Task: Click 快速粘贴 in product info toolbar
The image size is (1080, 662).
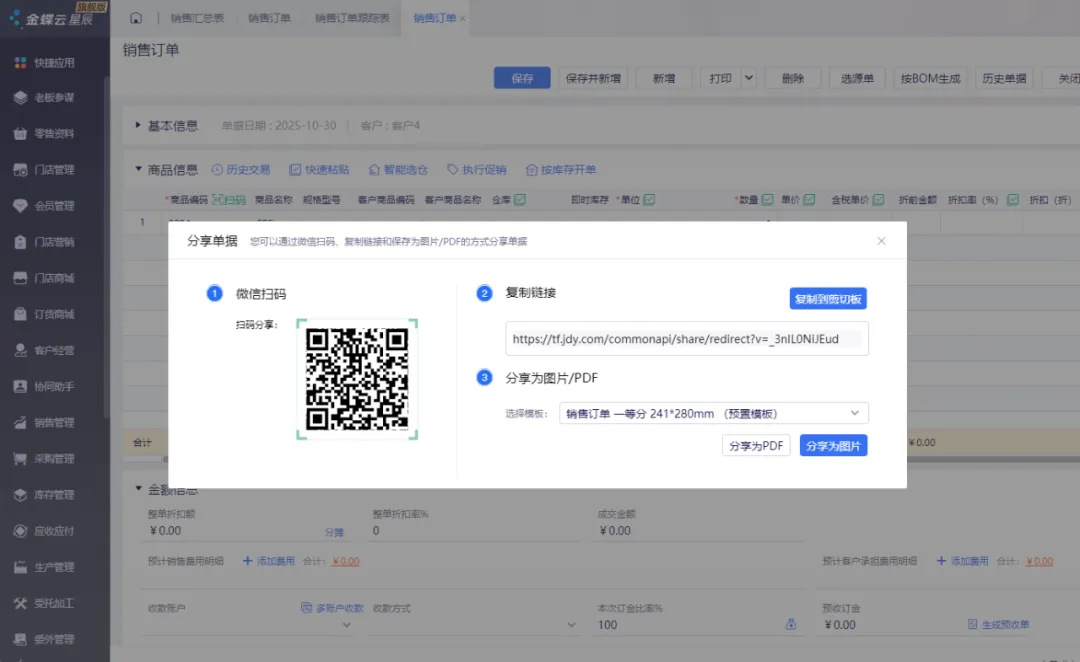Action: [319, 169]
